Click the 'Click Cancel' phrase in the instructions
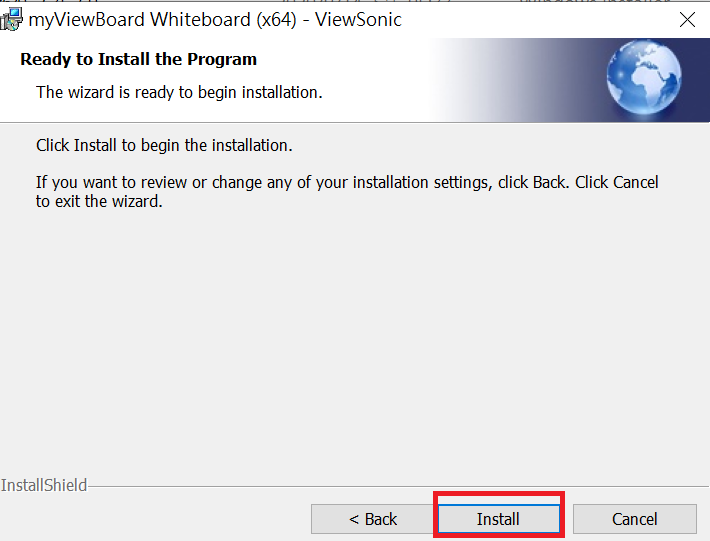The image size is (710, 541). pos(617,182)
